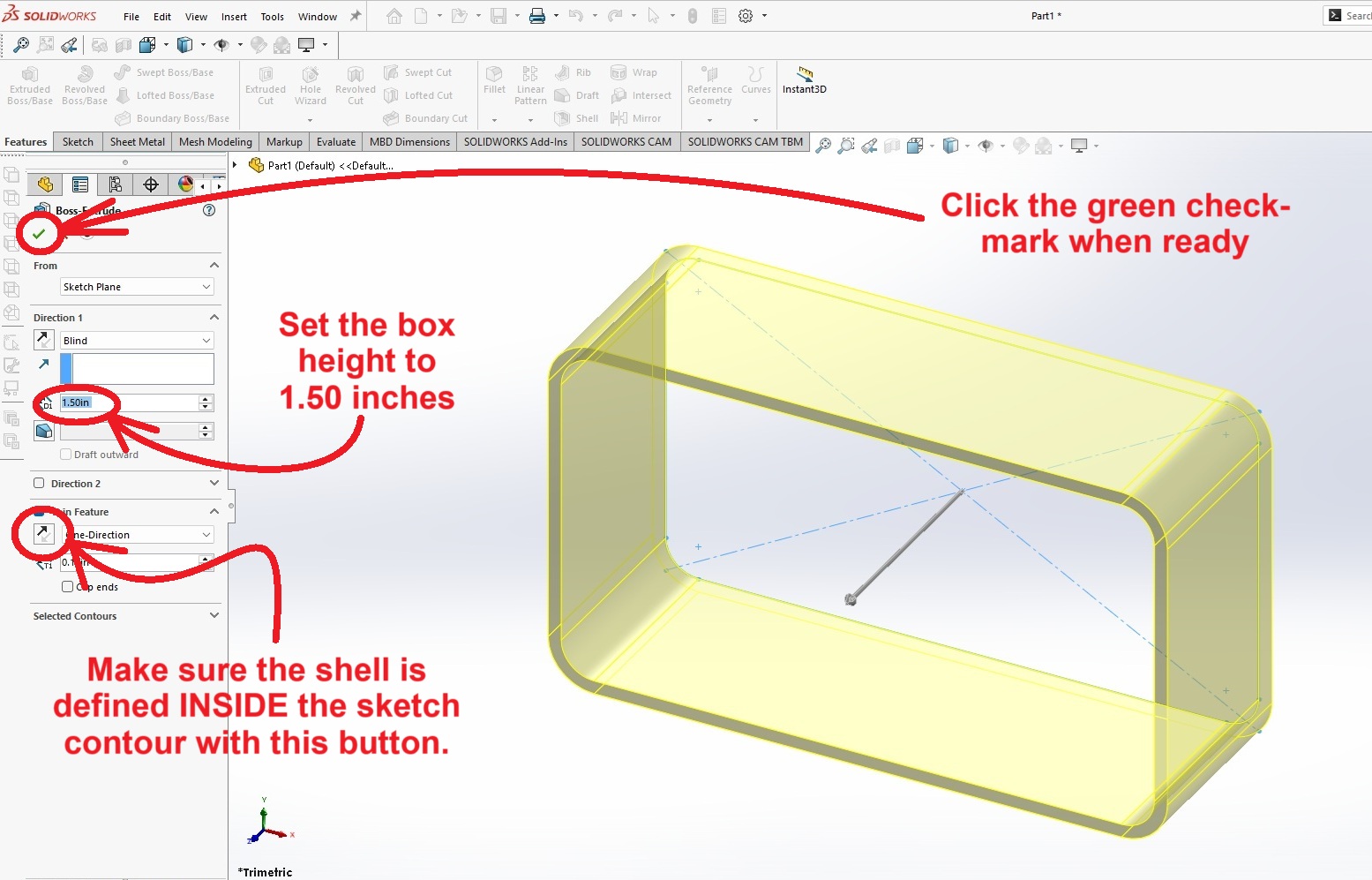Open the DimXpertManager crosshair tab
Image resolution: width=1372 pixels, height=880 pixels.
151,184
